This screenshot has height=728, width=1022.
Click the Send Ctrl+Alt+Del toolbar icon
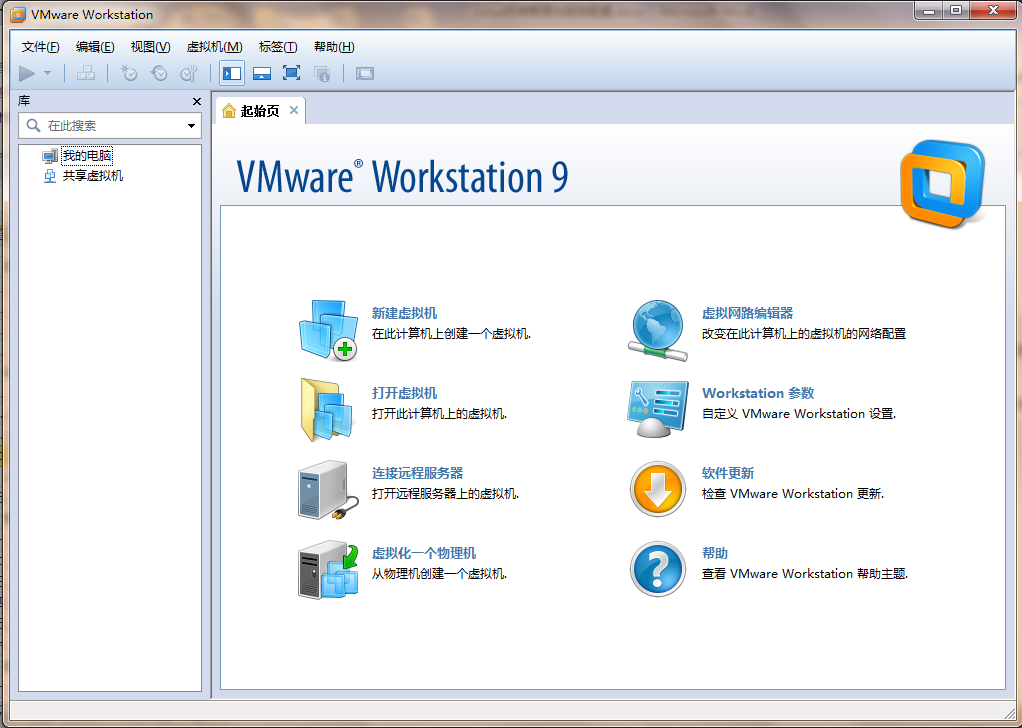pos(86,74)
